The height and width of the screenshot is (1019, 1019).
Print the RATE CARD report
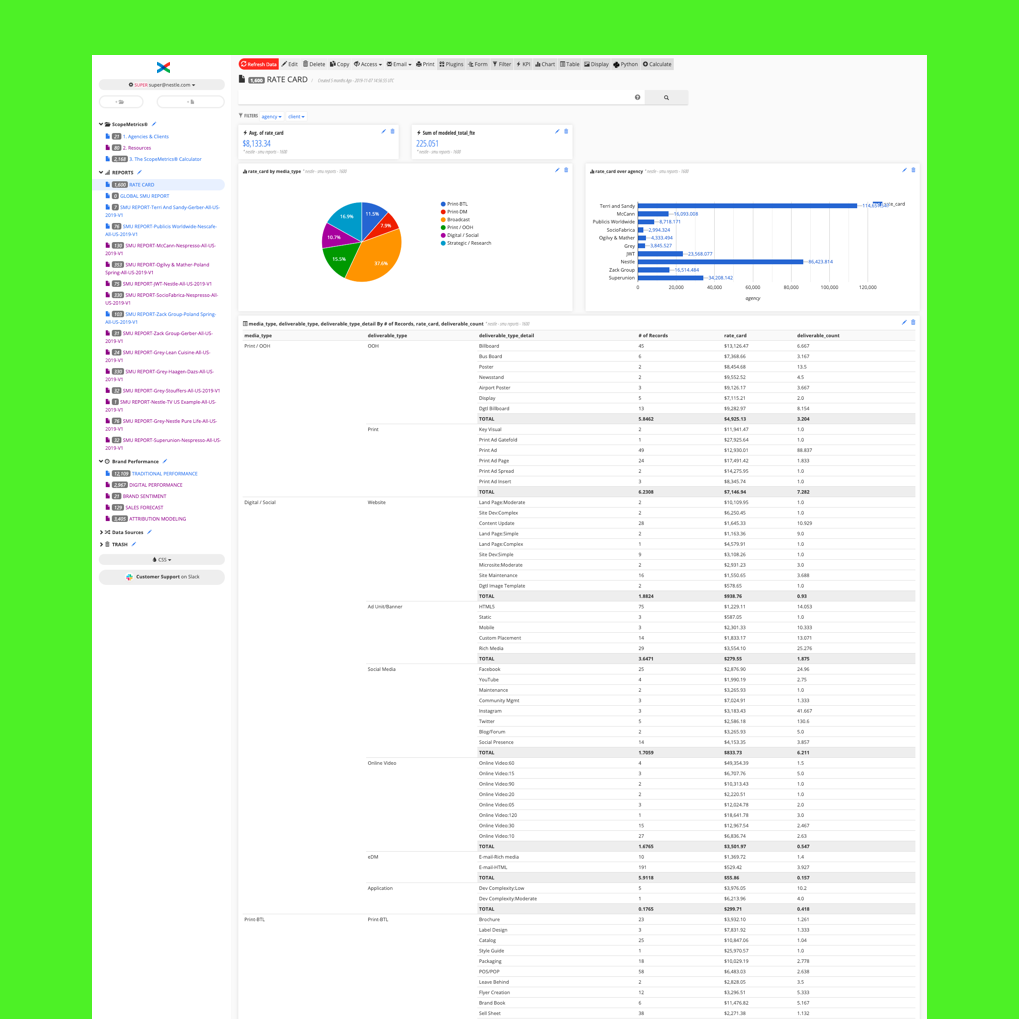point(425,64)
